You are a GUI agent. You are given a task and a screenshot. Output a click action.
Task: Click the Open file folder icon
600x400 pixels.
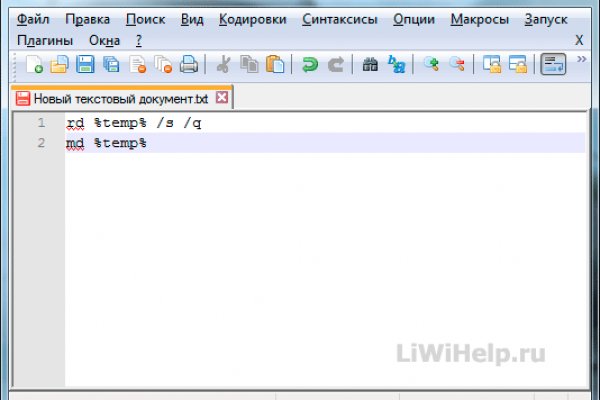coord(60,65)
